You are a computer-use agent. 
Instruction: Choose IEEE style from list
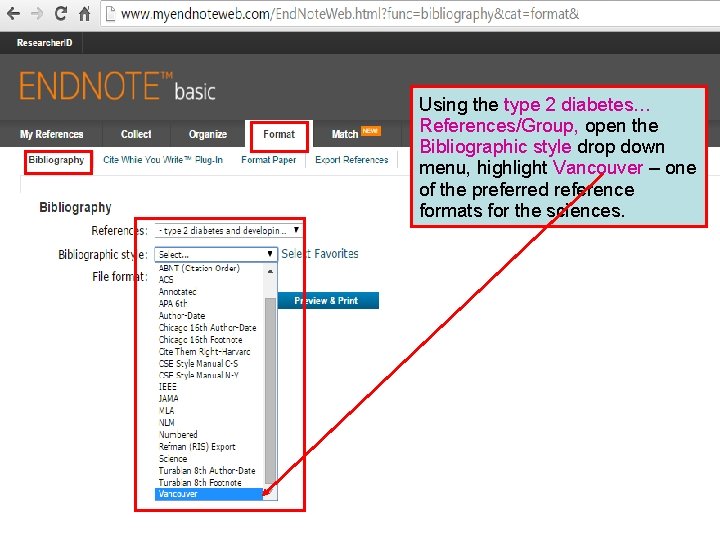210,387
